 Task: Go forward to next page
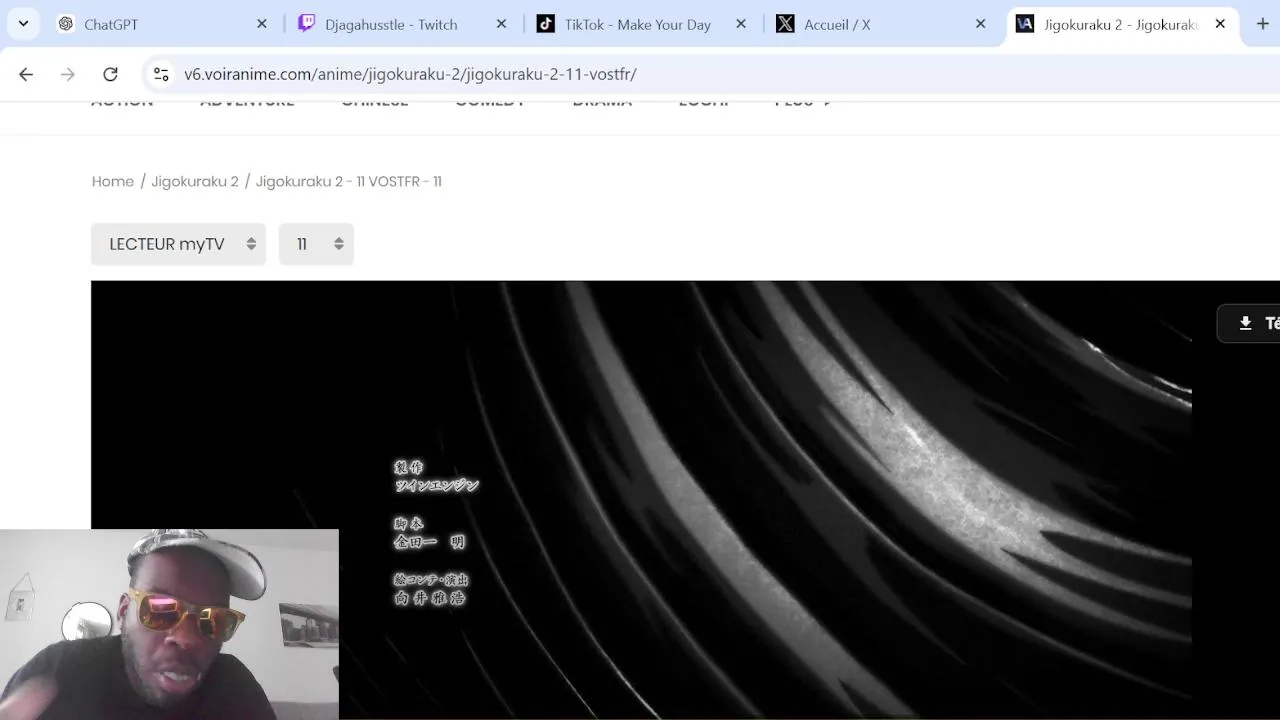(68, 74)
